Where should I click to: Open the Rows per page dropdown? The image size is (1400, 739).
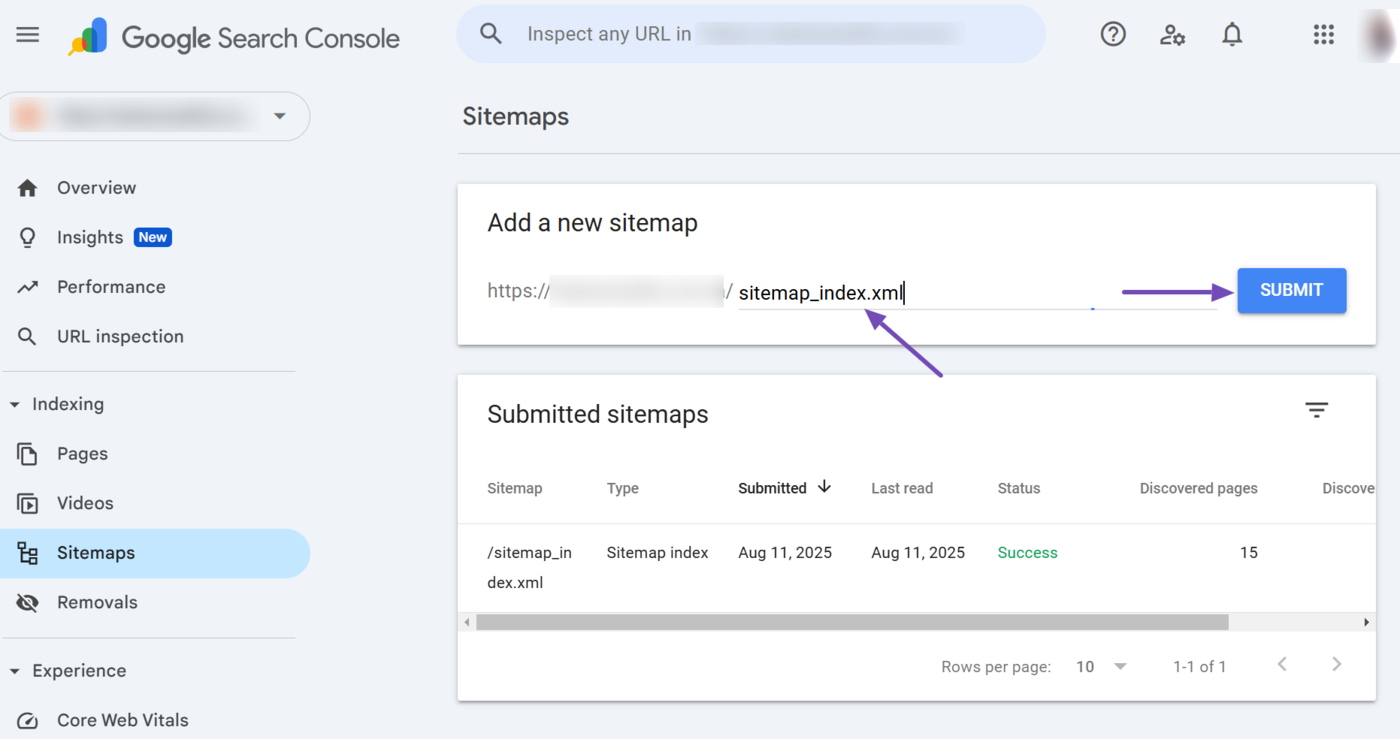(1101, 666)
